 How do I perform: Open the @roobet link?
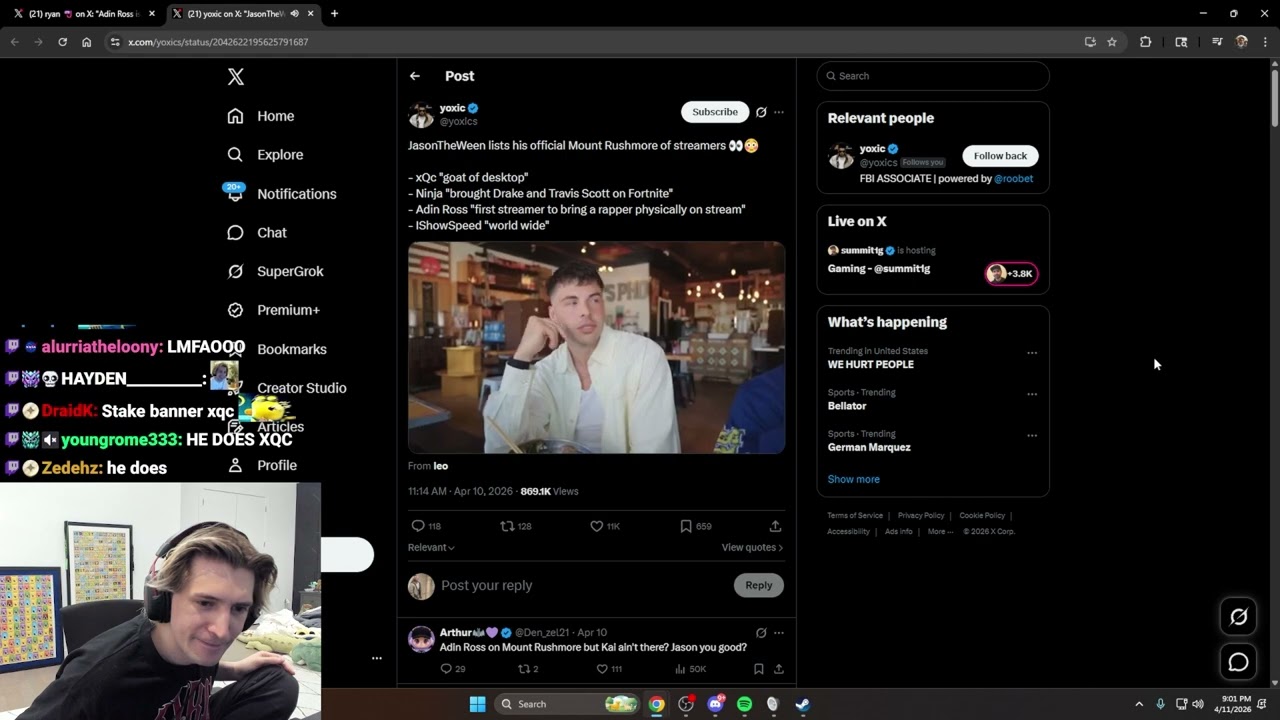pos(1014,179)
